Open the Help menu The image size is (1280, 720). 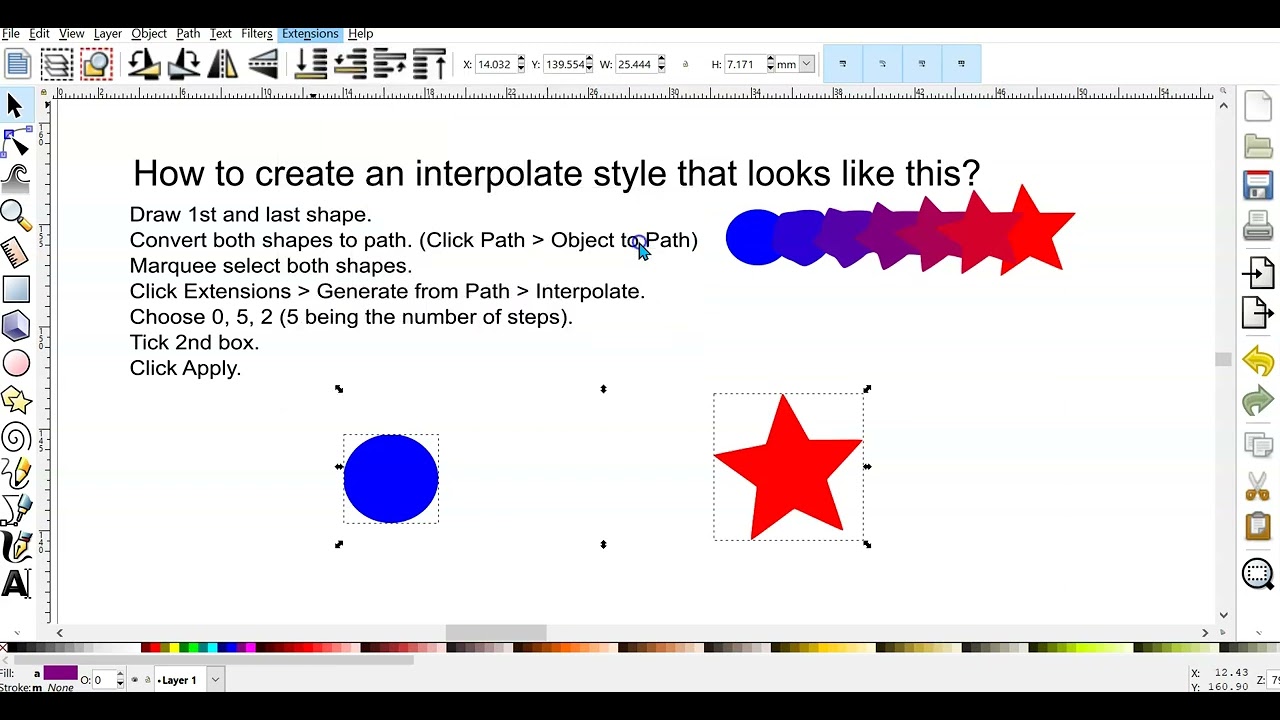click(x=361, y=33)
